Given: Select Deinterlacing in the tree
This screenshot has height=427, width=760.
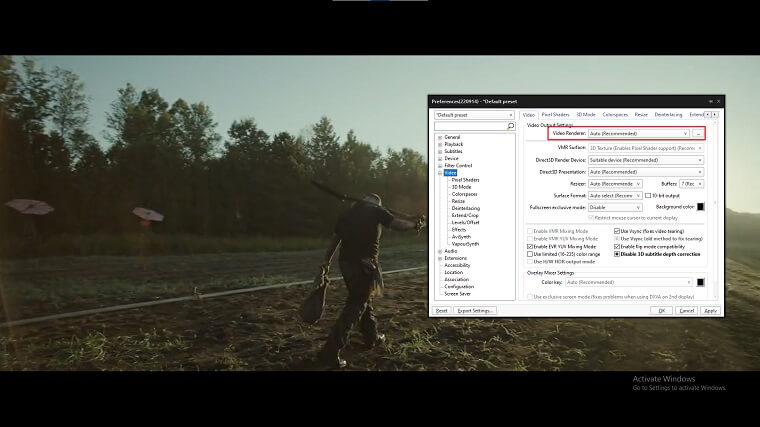Looking at the screenshot, I should pyautogui.click(x=466, y=208).
